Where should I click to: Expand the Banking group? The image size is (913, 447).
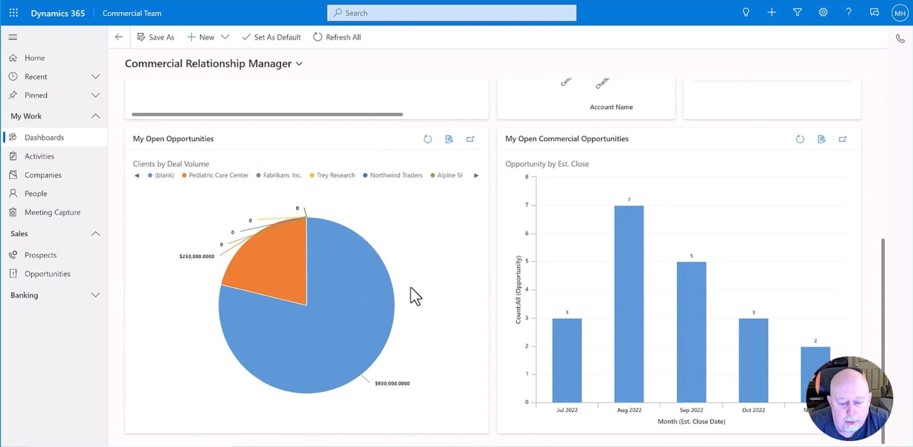coord(95,295)
